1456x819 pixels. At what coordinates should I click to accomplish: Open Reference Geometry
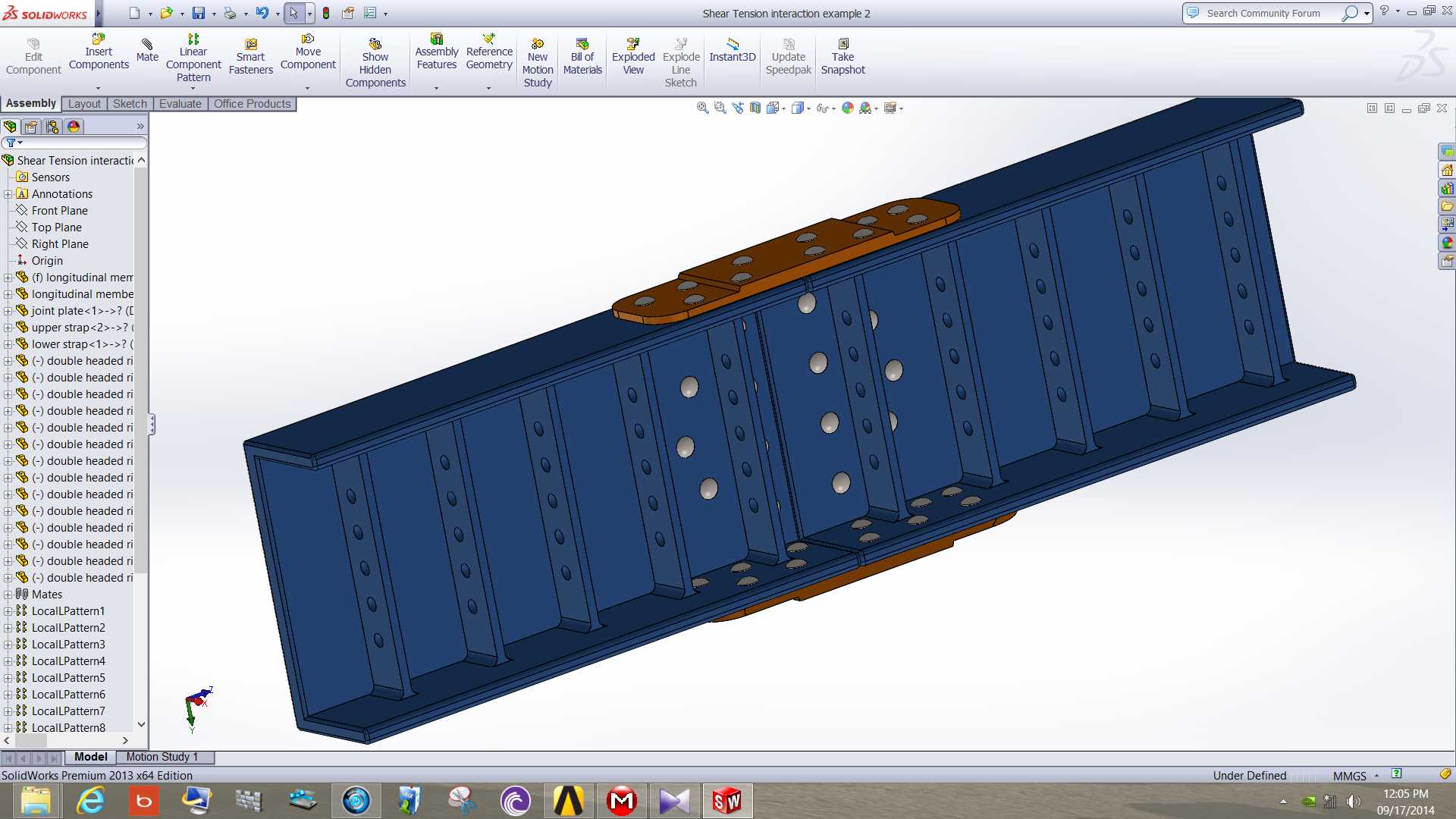489,53
